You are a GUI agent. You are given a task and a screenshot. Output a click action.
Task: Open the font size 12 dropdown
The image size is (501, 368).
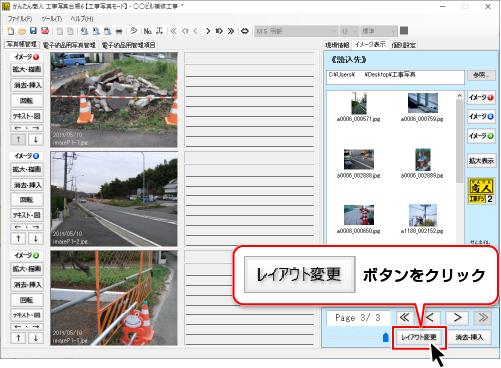point(349,31)
